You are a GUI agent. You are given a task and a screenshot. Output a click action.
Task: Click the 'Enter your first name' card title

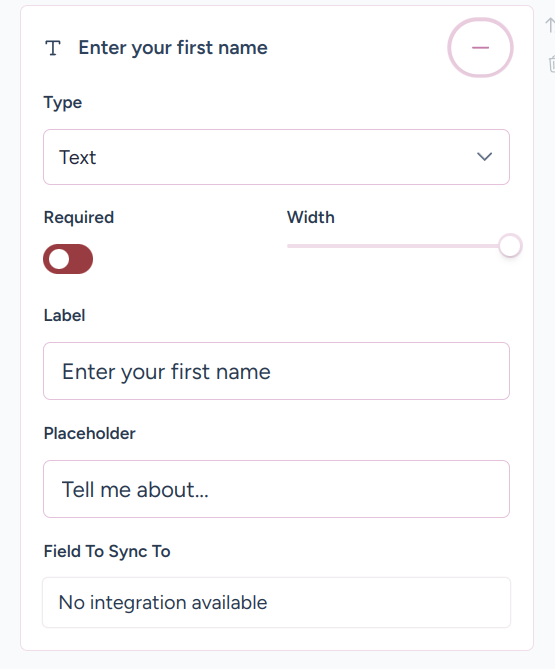point(173,48)
